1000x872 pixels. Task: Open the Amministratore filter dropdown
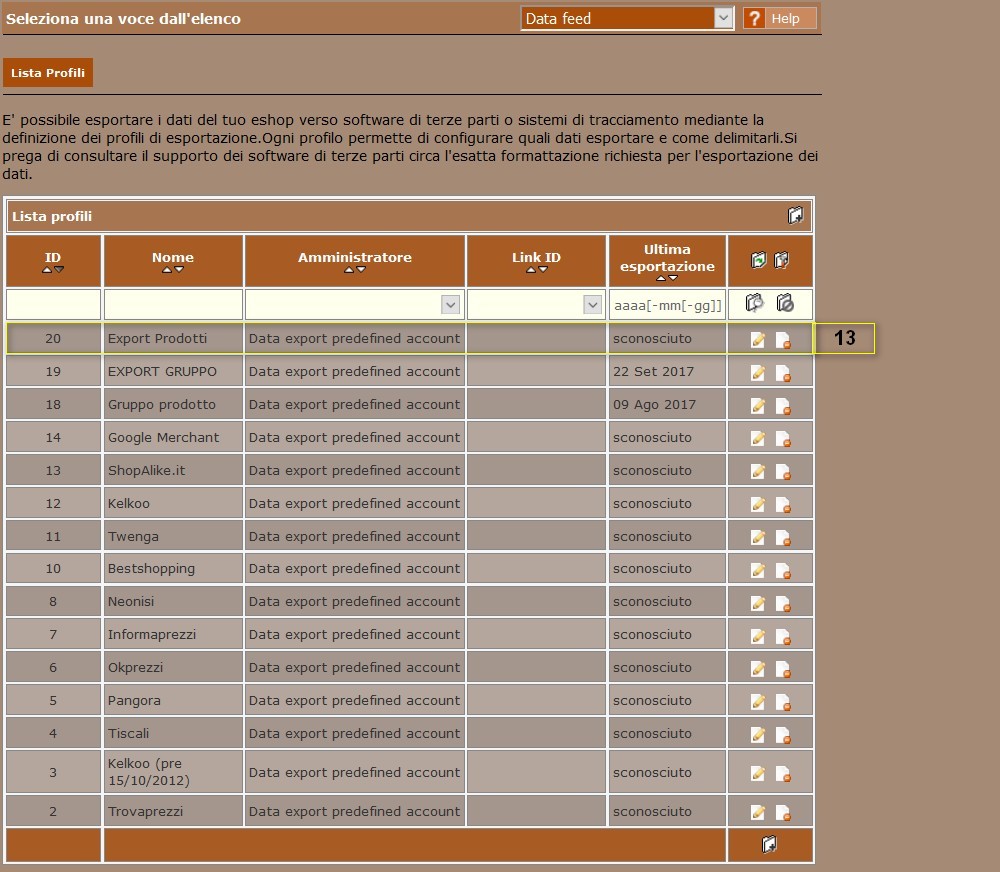tap(450, 304)
